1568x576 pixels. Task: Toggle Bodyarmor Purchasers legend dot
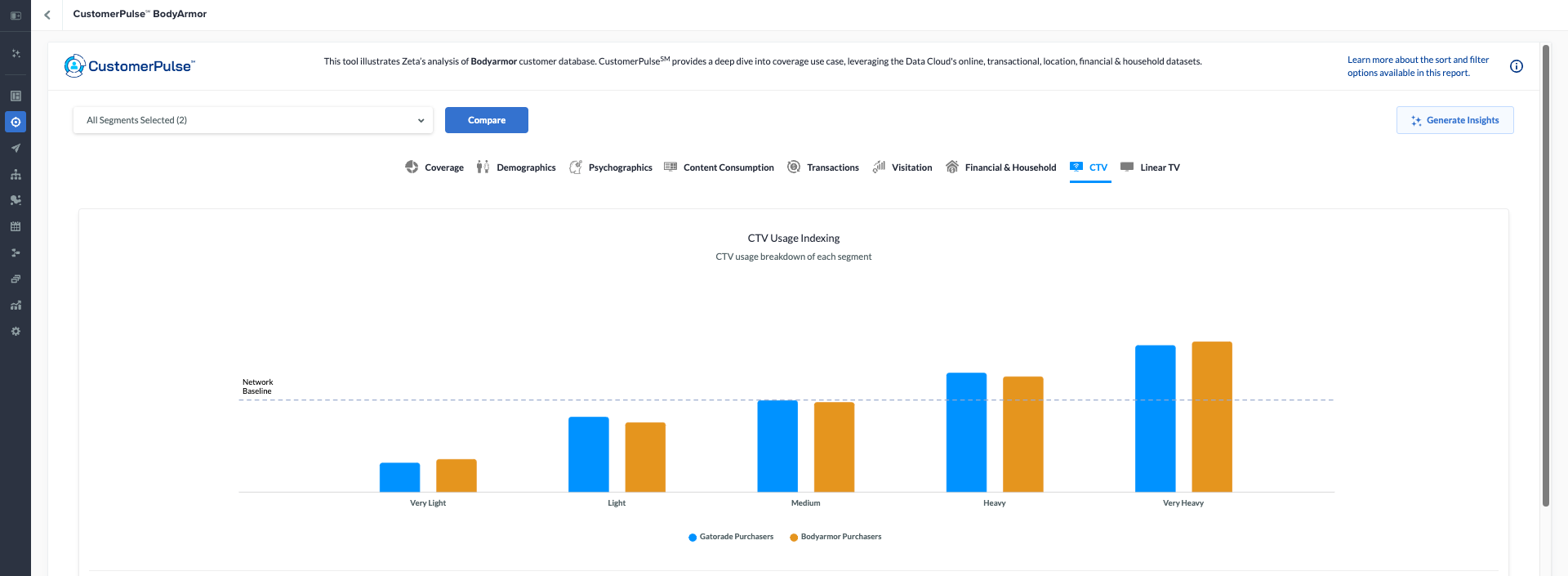(794, 538)
